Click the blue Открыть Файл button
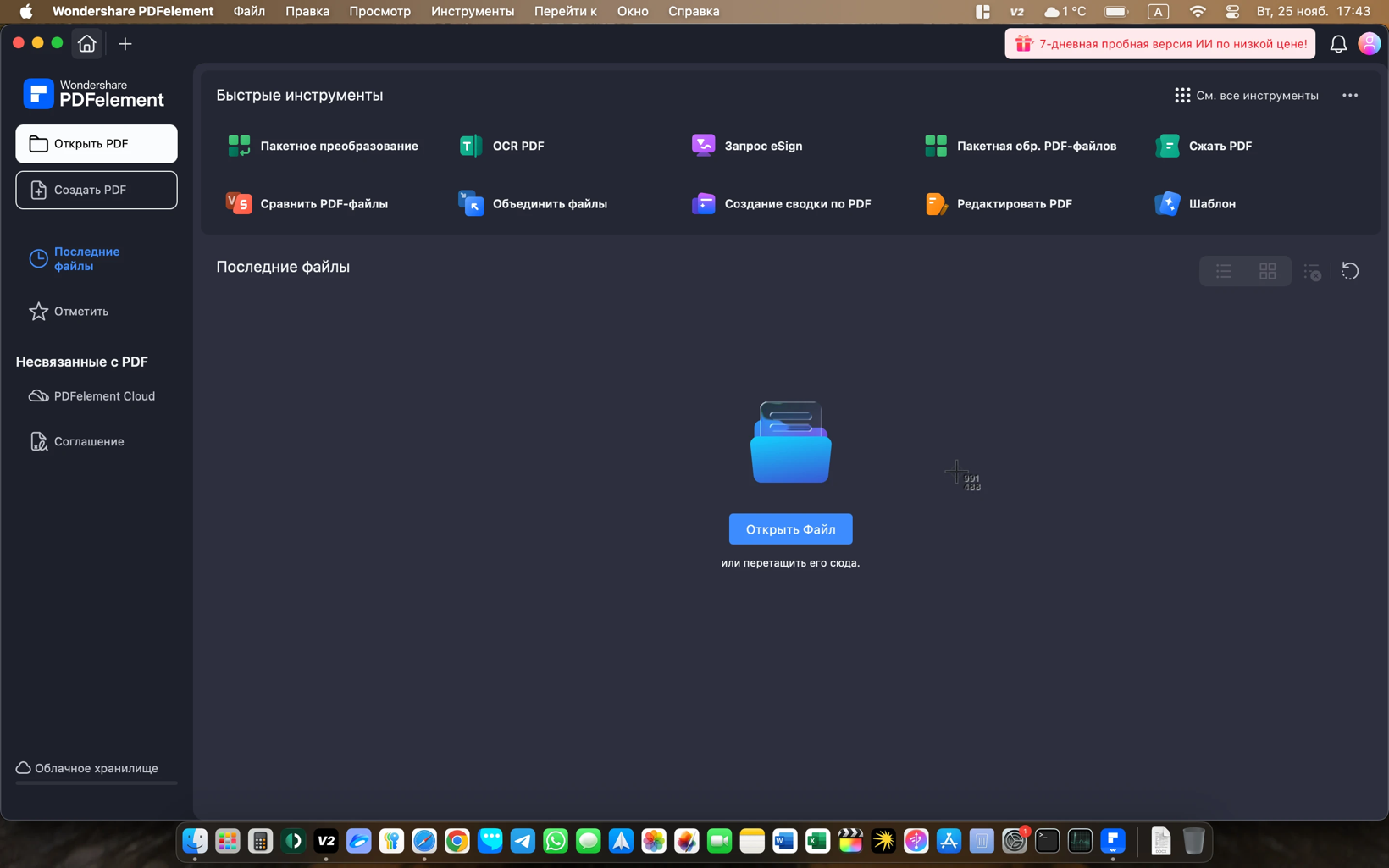The height and width of the screenshot is (868, 1389). click(x=791, y=529)
